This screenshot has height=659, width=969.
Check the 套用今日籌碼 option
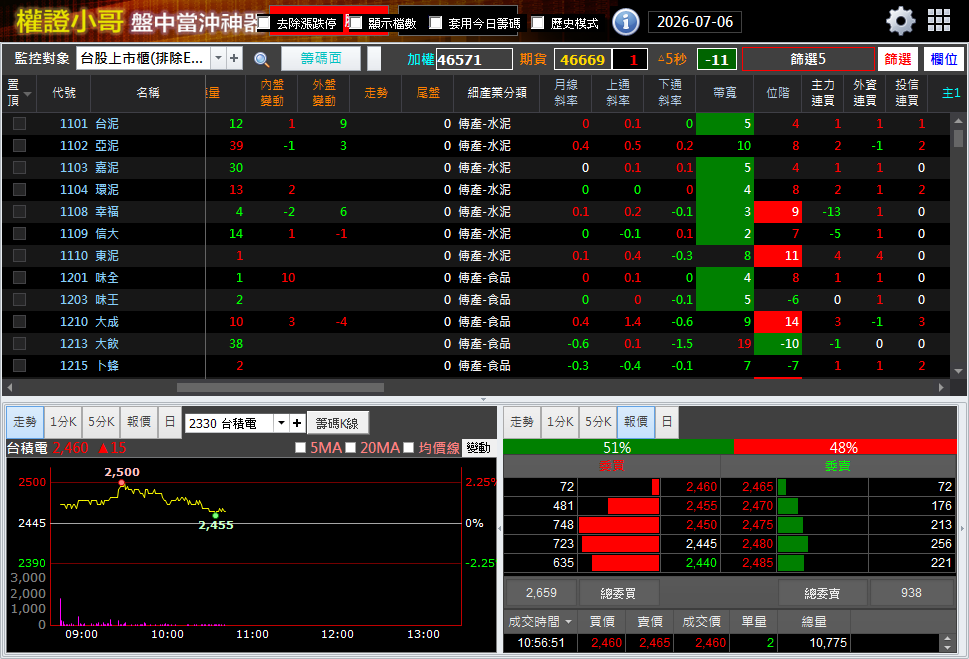(436, 23)
